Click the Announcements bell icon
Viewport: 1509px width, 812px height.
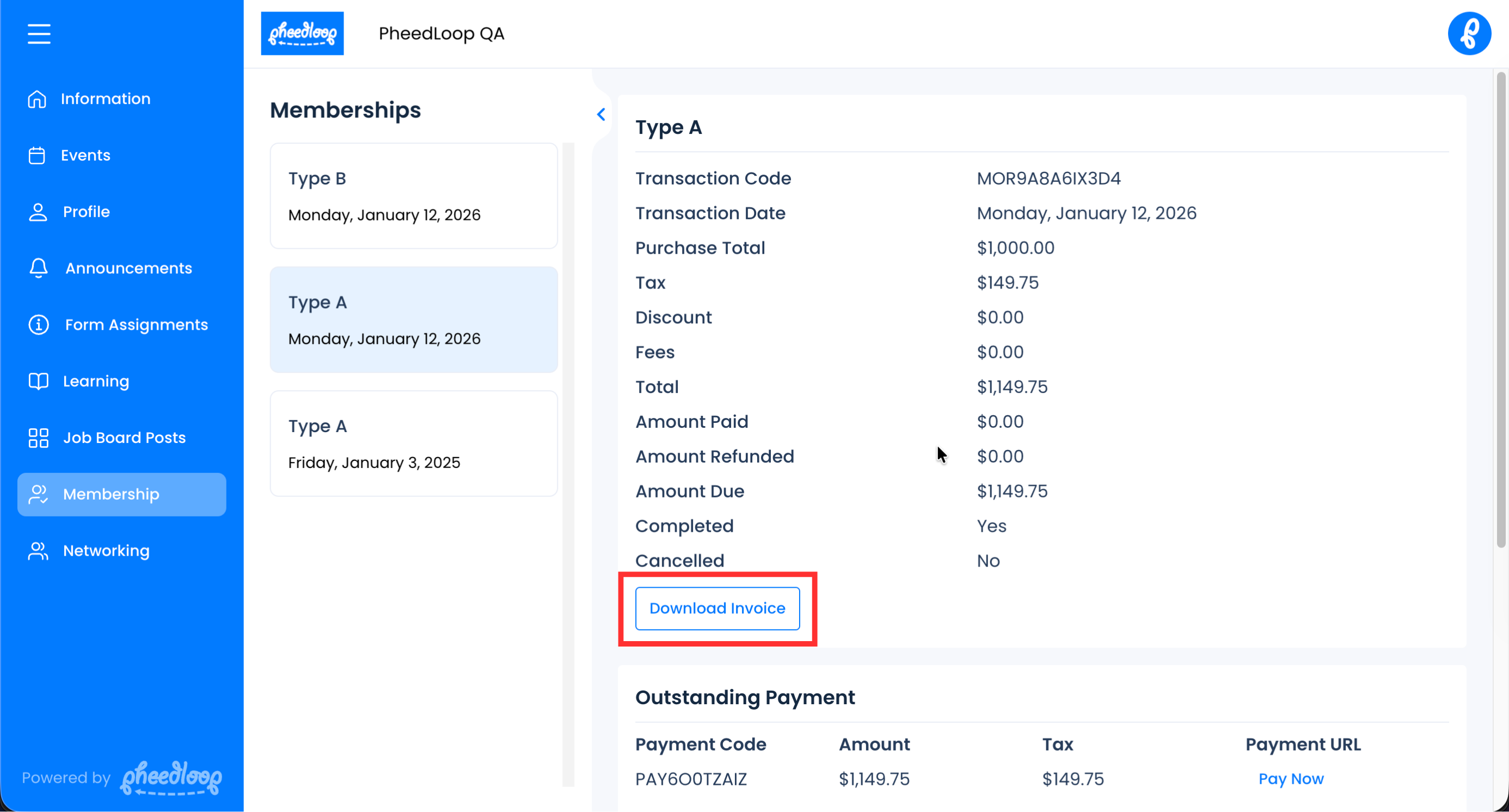point(39,268)
